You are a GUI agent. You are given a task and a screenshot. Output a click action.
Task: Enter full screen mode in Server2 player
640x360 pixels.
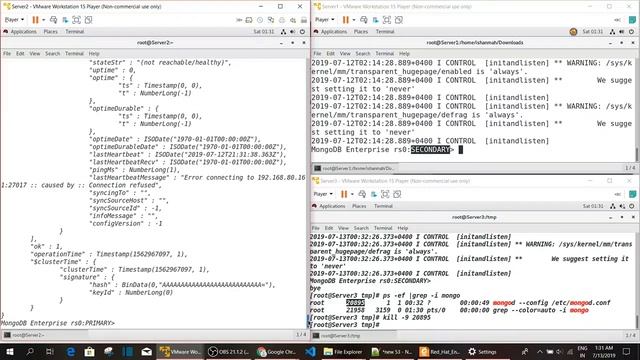76,20
